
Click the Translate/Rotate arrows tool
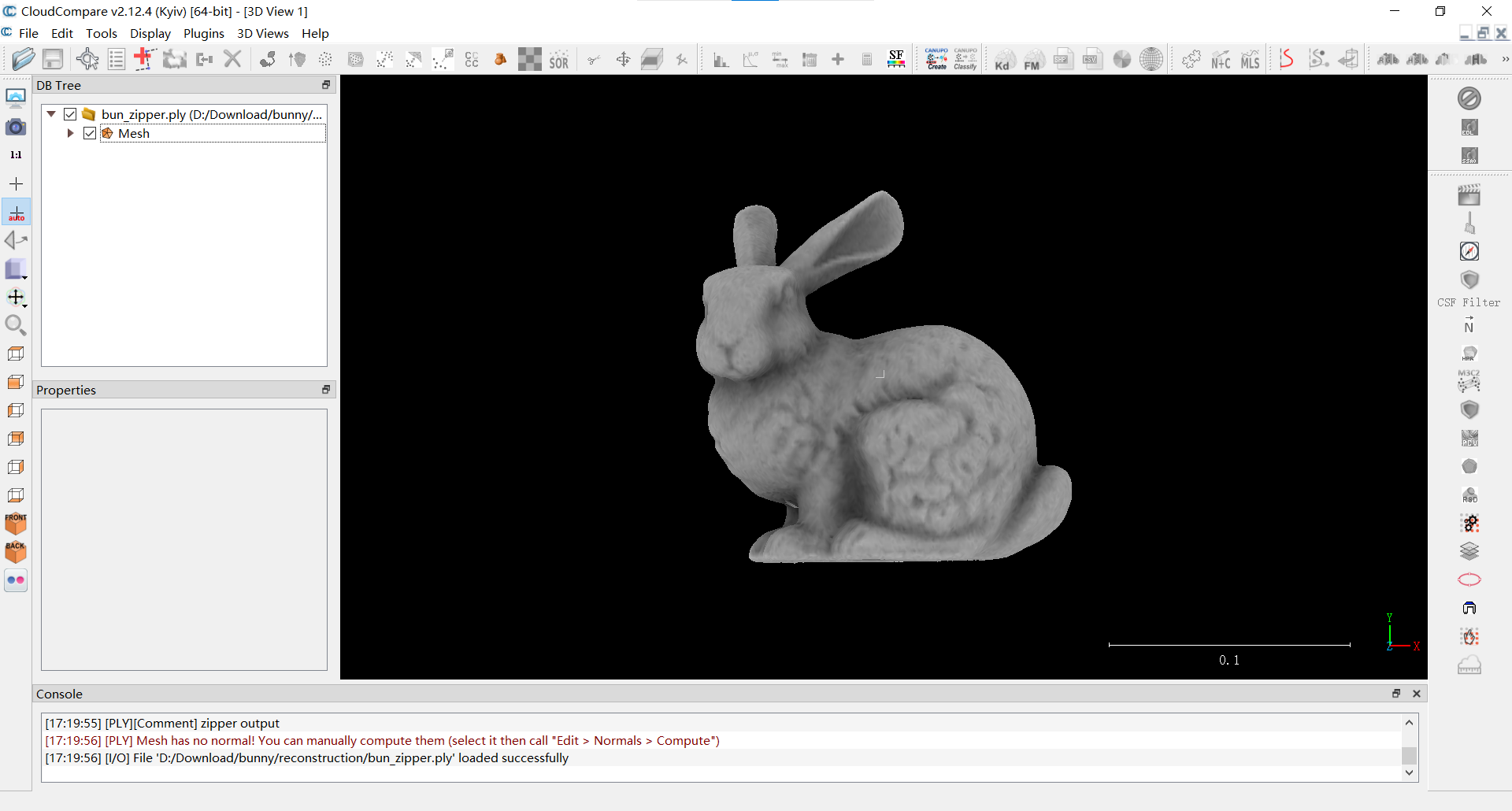[623, 59]
